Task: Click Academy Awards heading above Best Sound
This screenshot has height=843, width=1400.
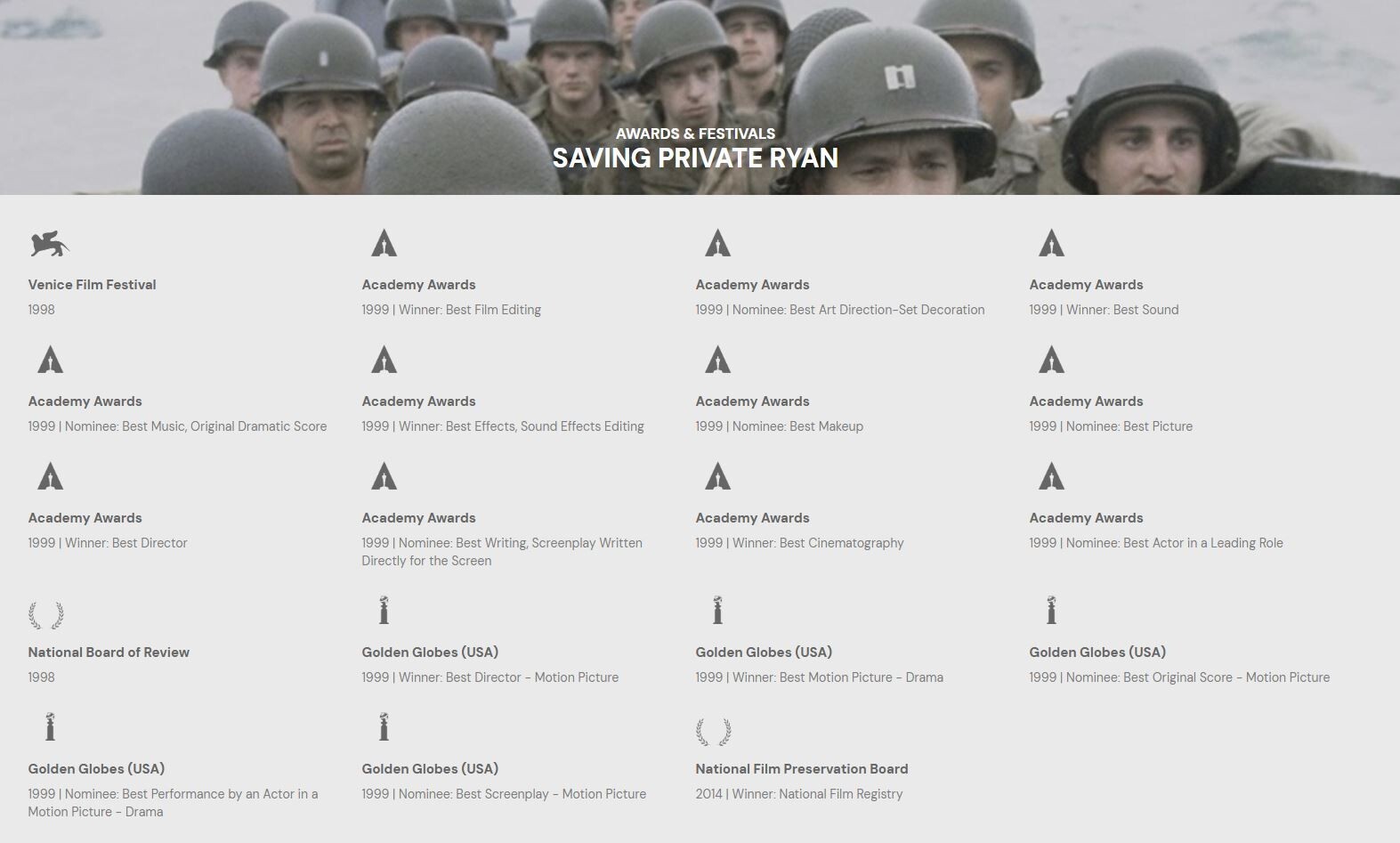Action: 1086,285
